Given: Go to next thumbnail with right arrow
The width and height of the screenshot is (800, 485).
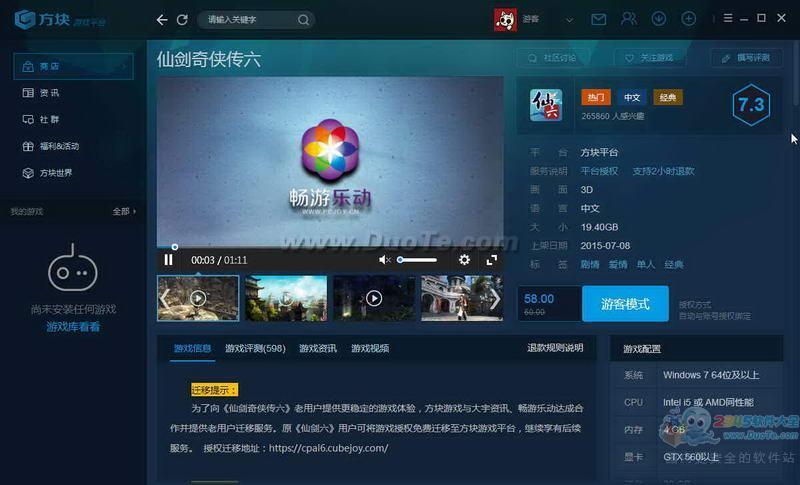Looking at the screenshot, I should pyautogui.click(x=495, y=299).
